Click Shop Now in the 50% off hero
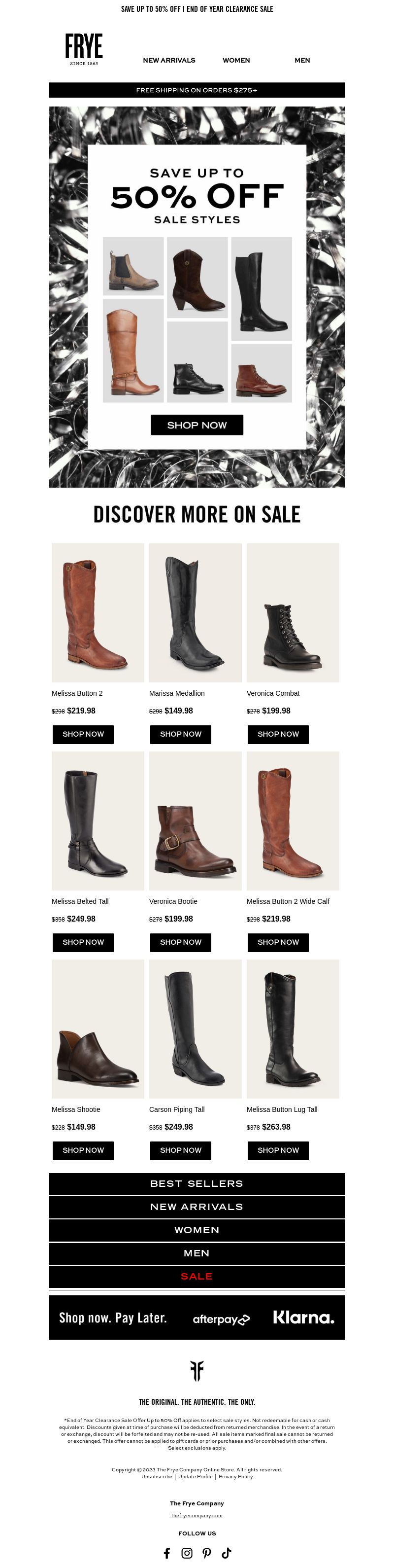This screenshot has width=394, height=1568. click(x=197, y=425)
